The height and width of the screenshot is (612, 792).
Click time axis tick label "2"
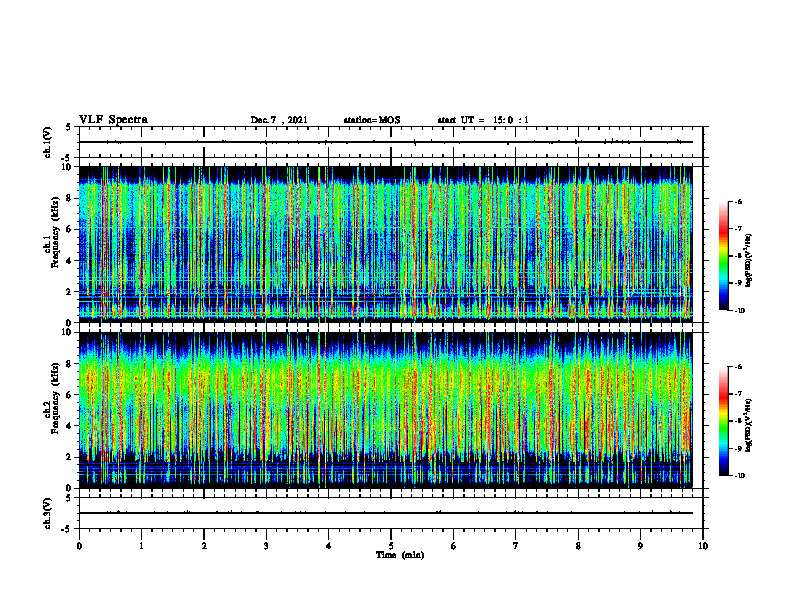[204, 546]
